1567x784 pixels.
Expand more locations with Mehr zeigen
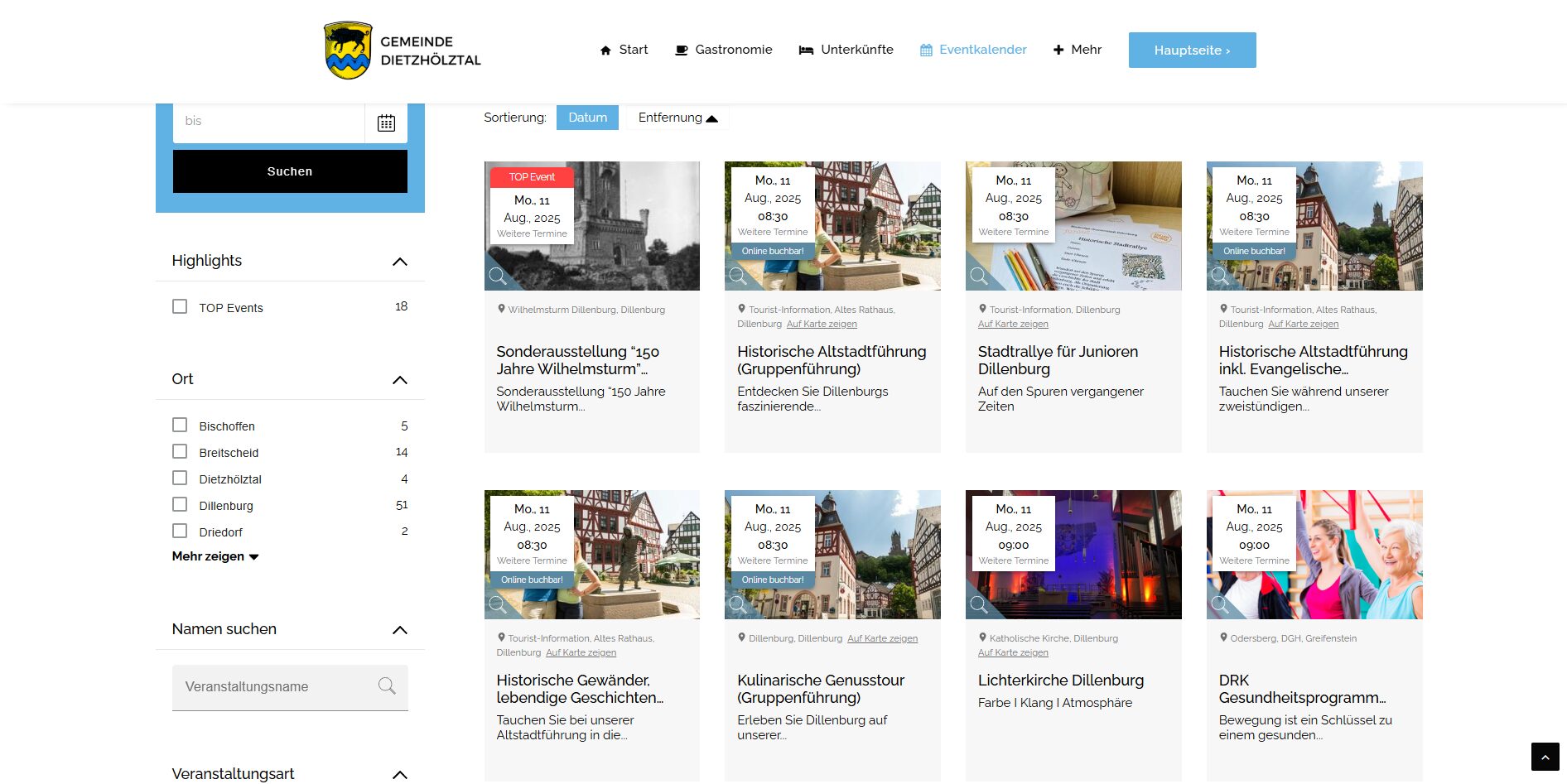[x=215, y=556]
